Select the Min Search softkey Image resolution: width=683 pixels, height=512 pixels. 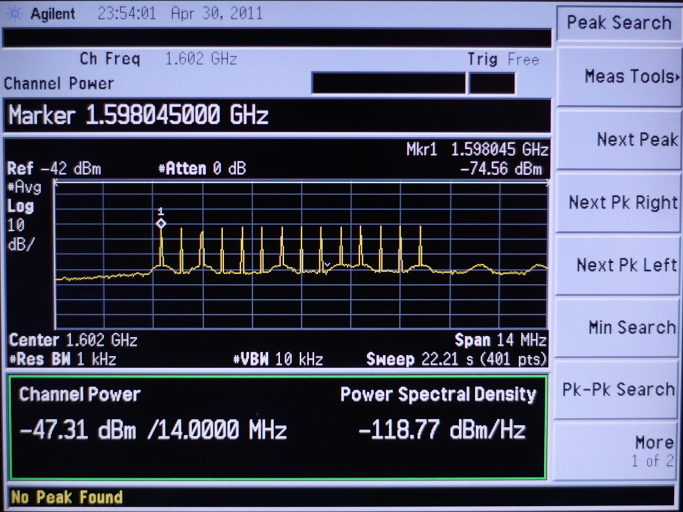click(620, 327)
